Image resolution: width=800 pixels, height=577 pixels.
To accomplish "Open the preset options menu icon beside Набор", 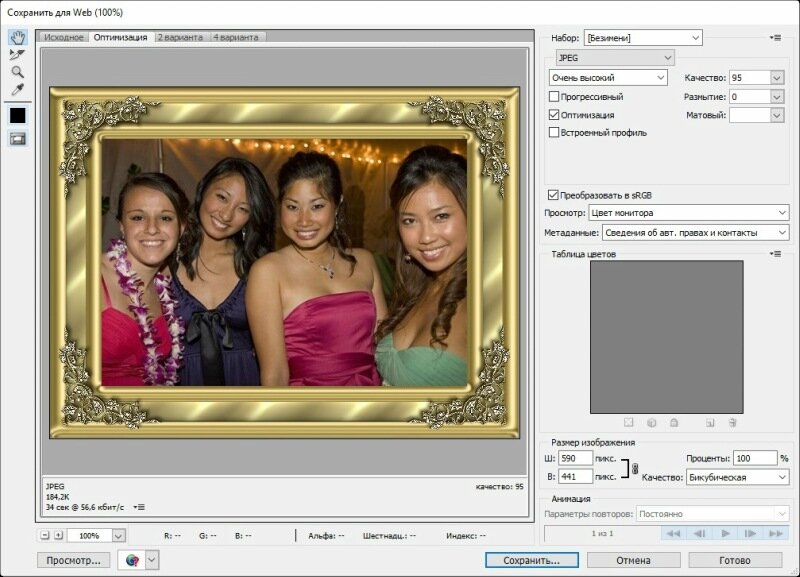I will pyautogui.click(x=775, y=37).
